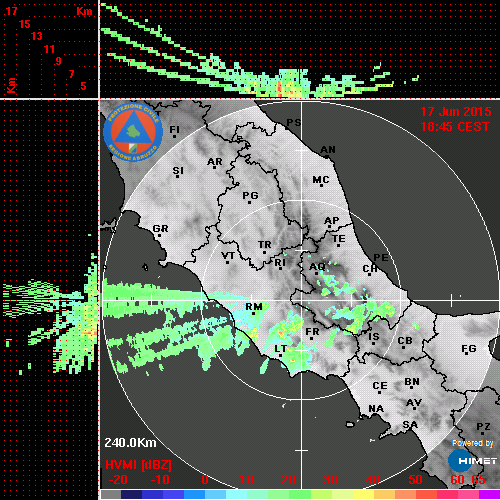
Task: Pick the PG city marker
Action: pyautogui.click(x=249, y=202)
